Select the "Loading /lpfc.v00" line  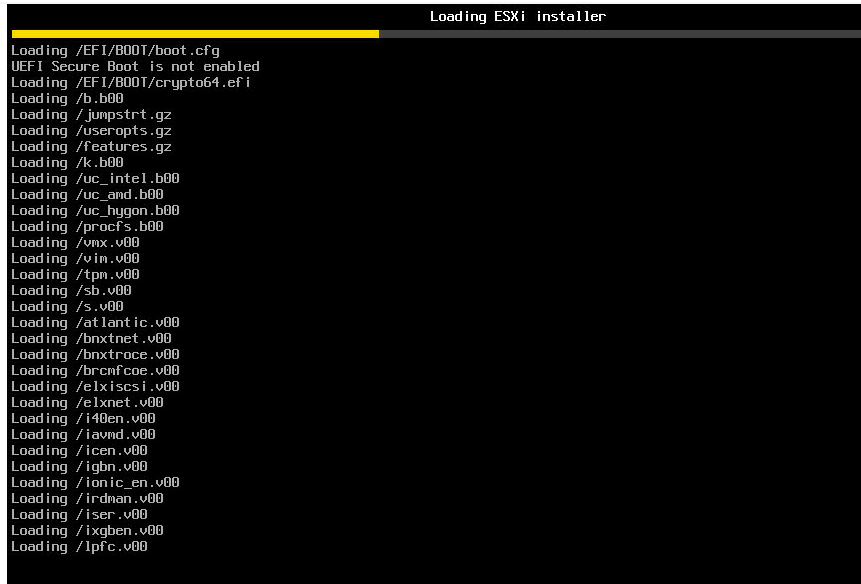point(79,546)
